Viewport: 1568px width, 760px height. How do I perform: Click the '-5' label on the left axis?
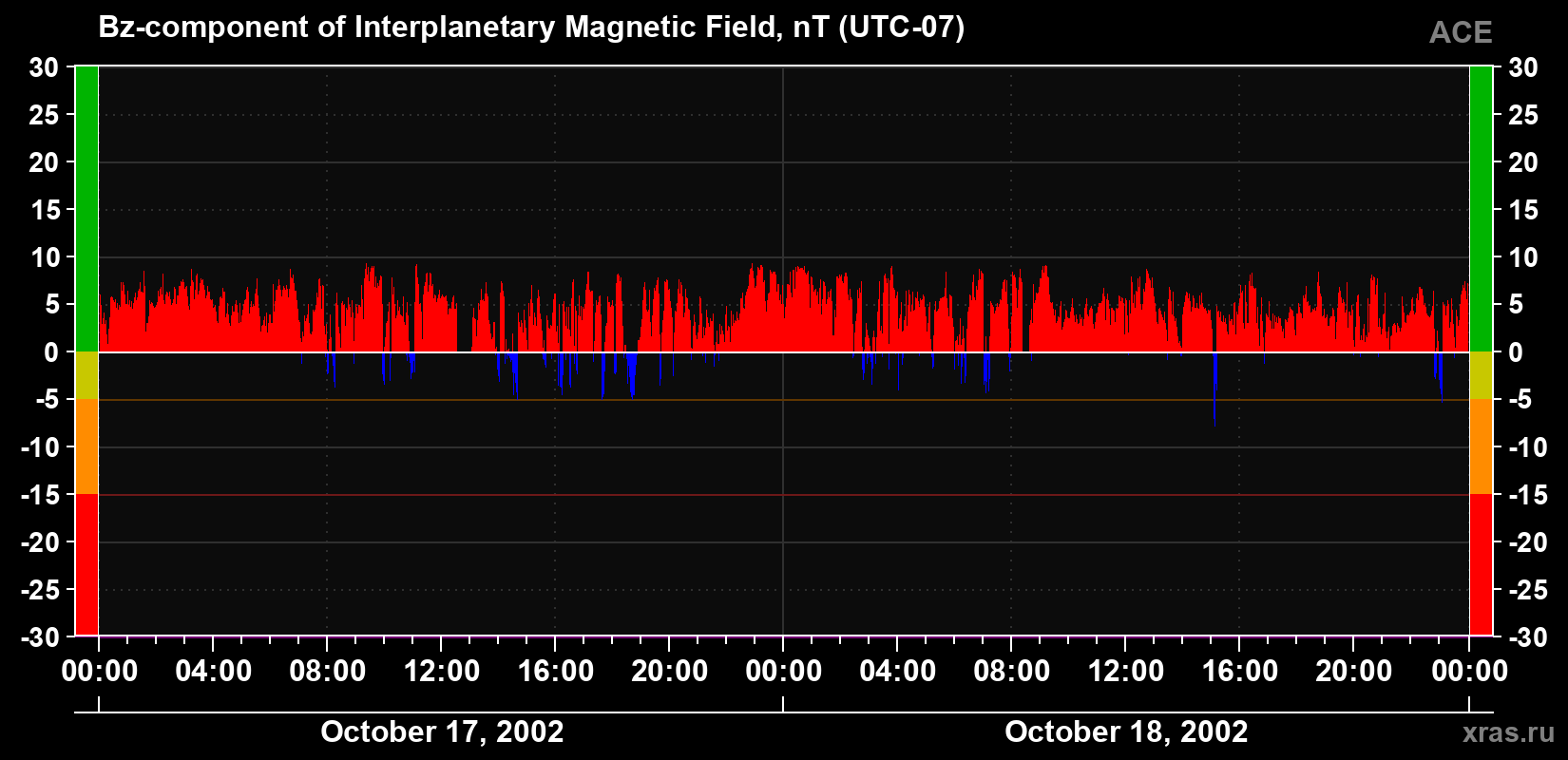48,400
